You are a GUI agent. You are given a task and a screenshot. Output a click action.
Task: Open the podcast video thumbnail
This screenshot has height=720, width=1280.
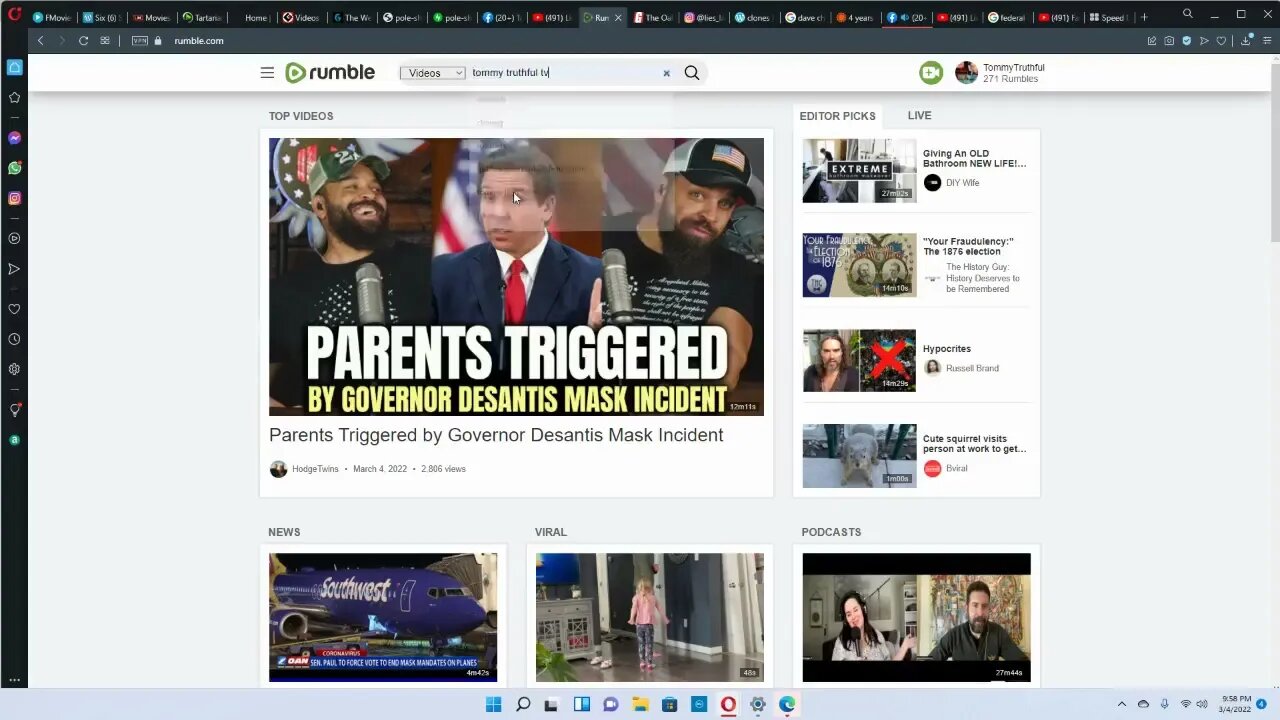916,617
